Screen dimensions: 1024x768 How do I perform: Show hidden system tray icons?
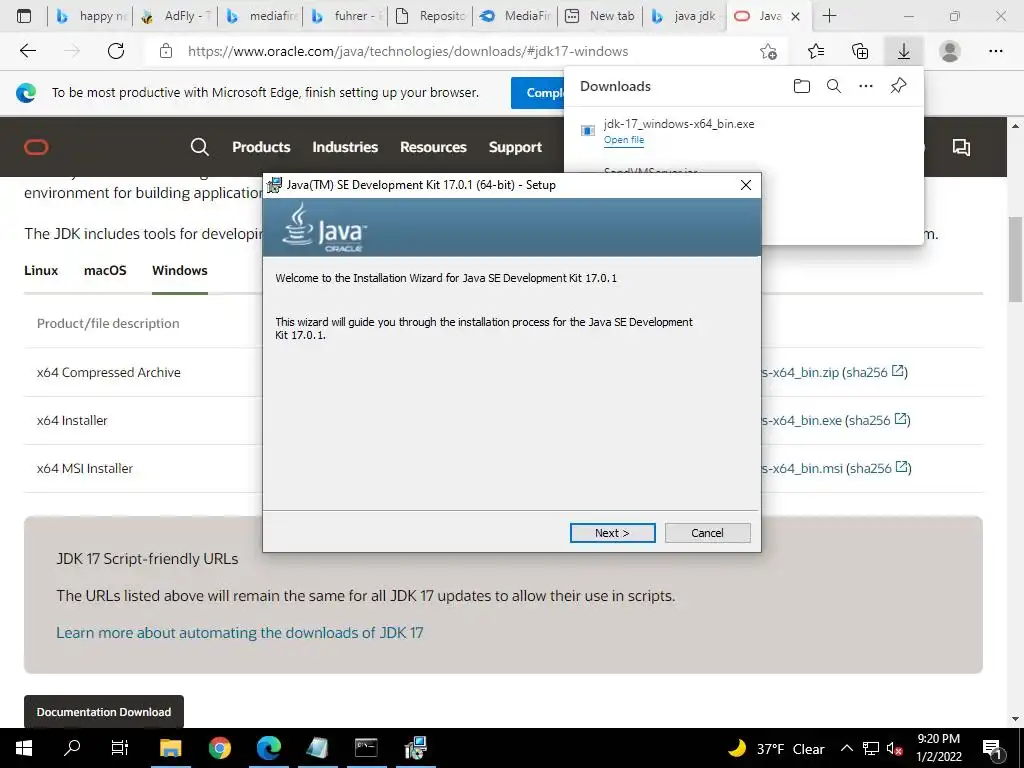click(846, 748)
